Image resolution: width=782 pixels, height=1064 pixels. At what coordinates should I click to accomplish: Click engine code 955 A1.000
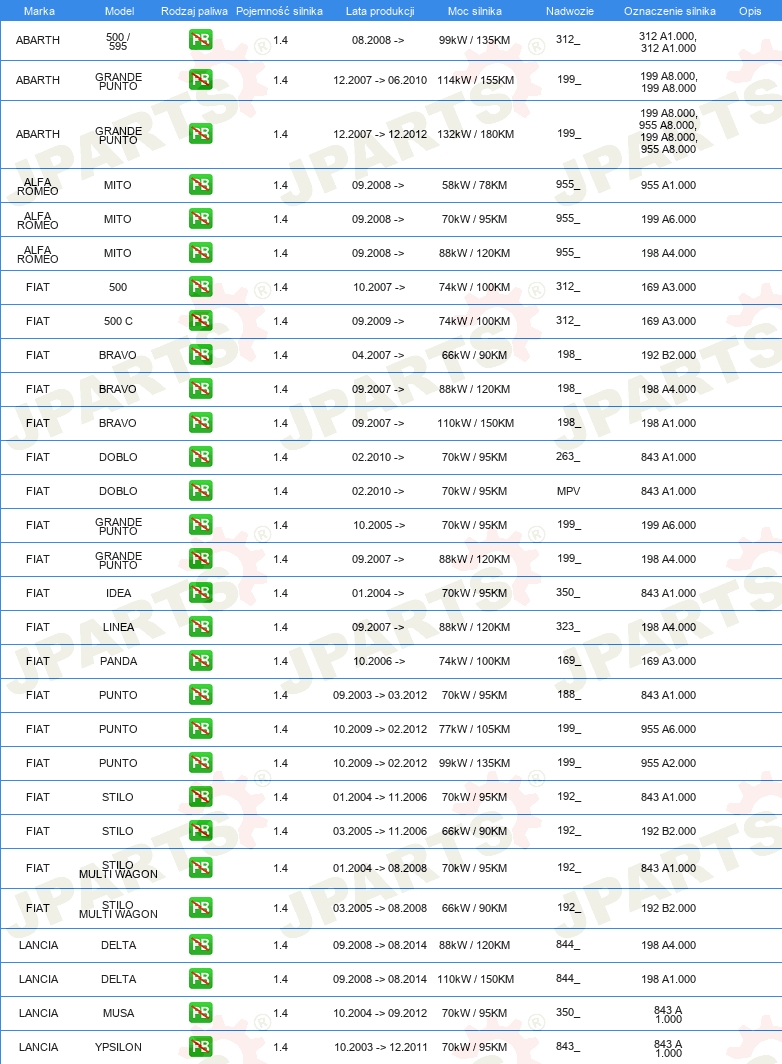tap(669, 185)
